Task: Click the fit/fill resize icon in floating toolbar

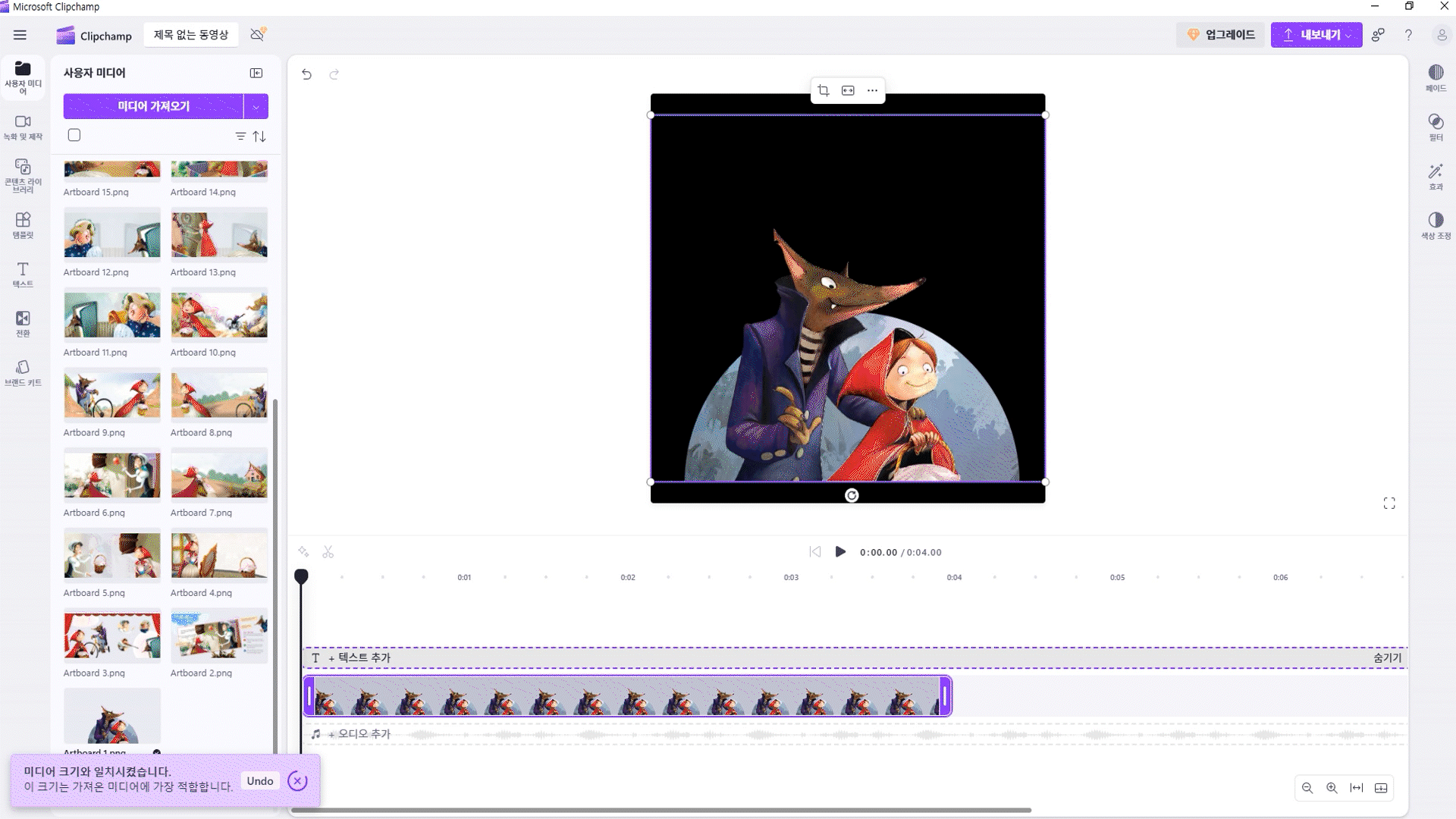Action: coord(848,90)
